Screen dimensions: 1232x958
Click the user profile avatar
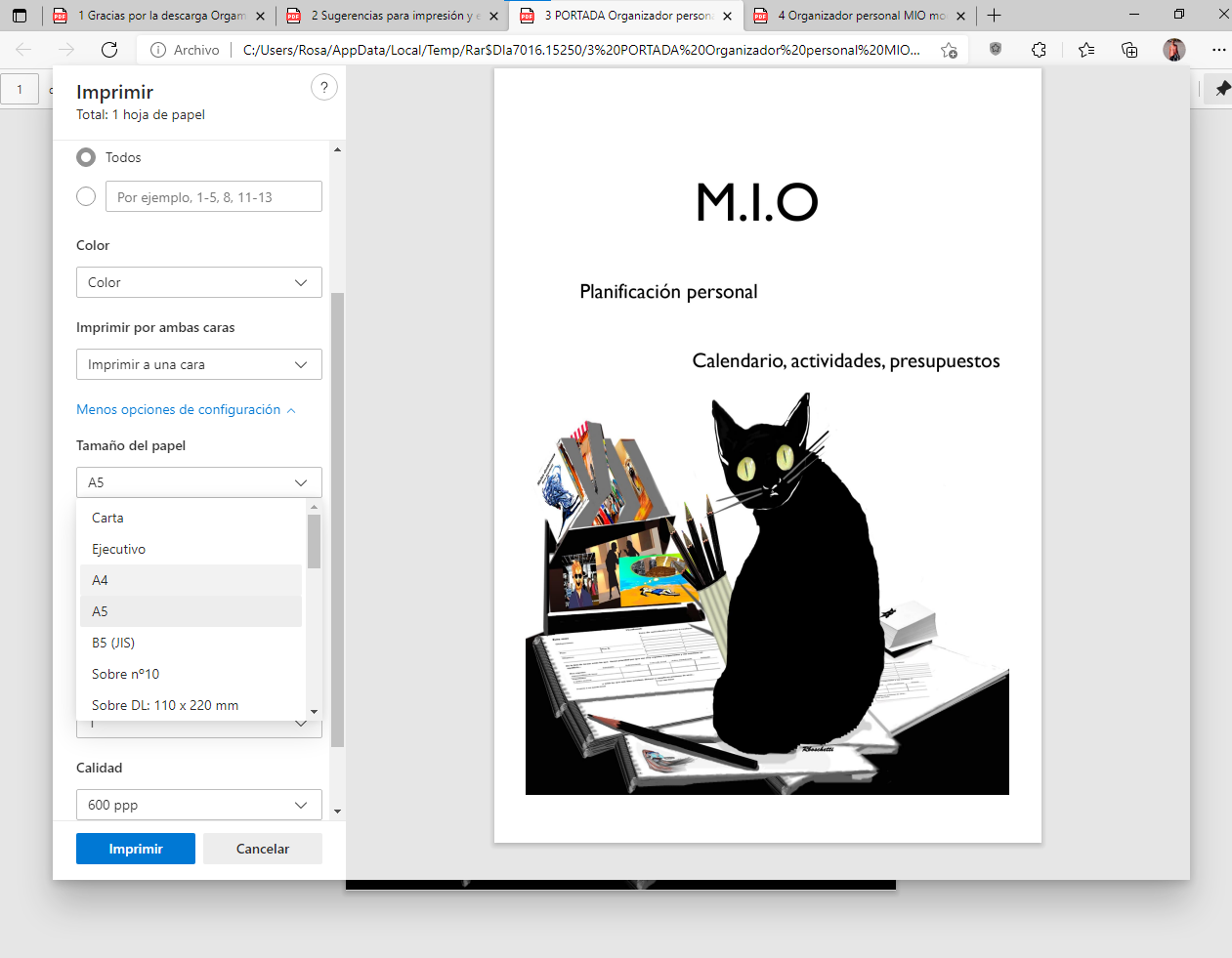coord(1174,50)
